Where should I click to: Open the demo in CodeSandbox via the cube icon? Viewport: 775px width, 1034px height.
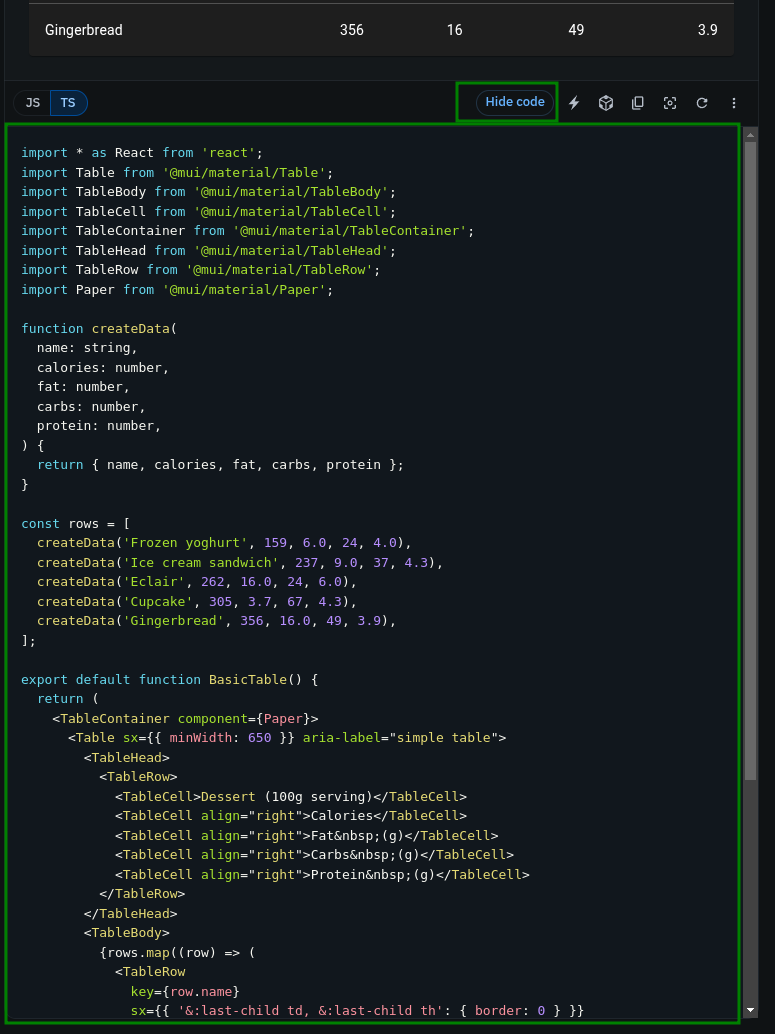point(606,103)
